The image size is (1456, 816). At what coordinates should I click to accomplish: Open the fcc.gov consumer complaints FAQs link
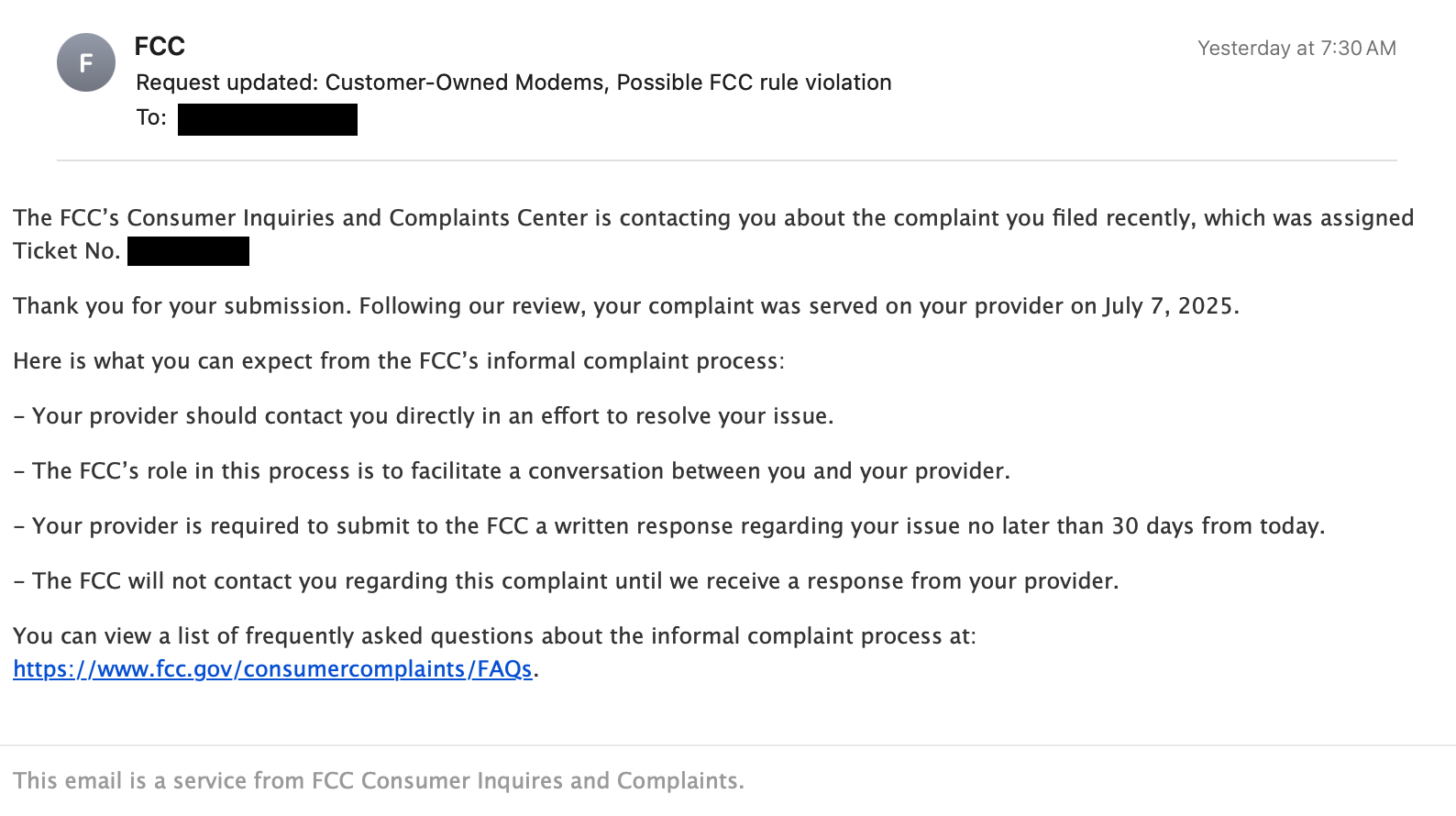coord(272,669)
